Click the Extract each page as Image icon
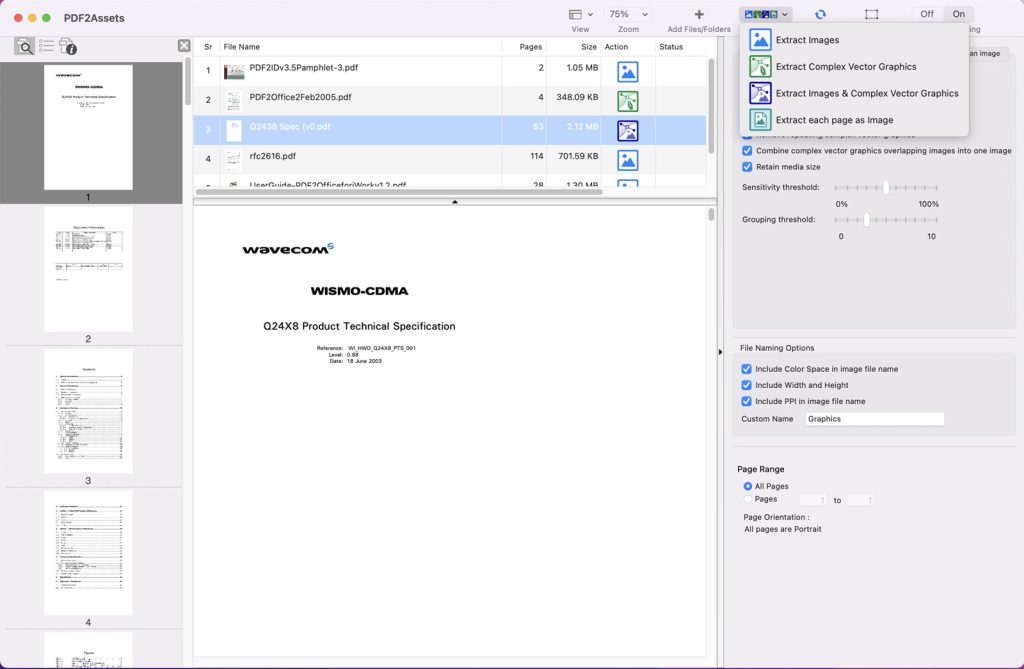The height and width of the screenshot is (669, 1024). pyautogui.click(x=760, y=120)
